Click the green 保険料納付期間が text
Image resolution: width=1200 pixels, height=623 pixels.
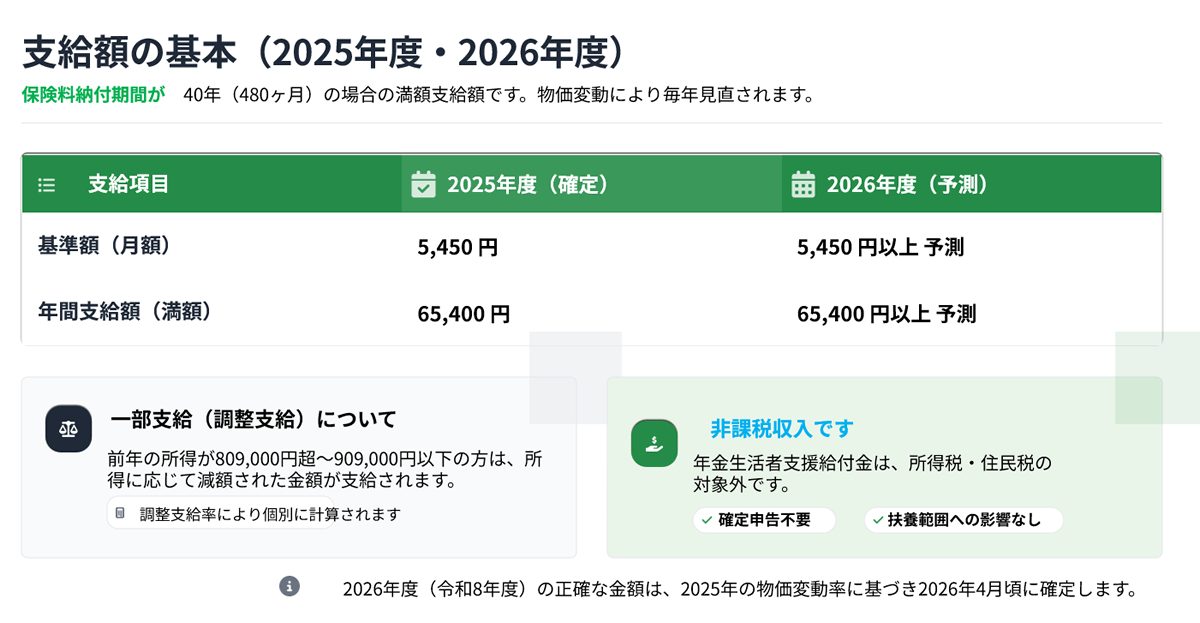click(94, 95)
